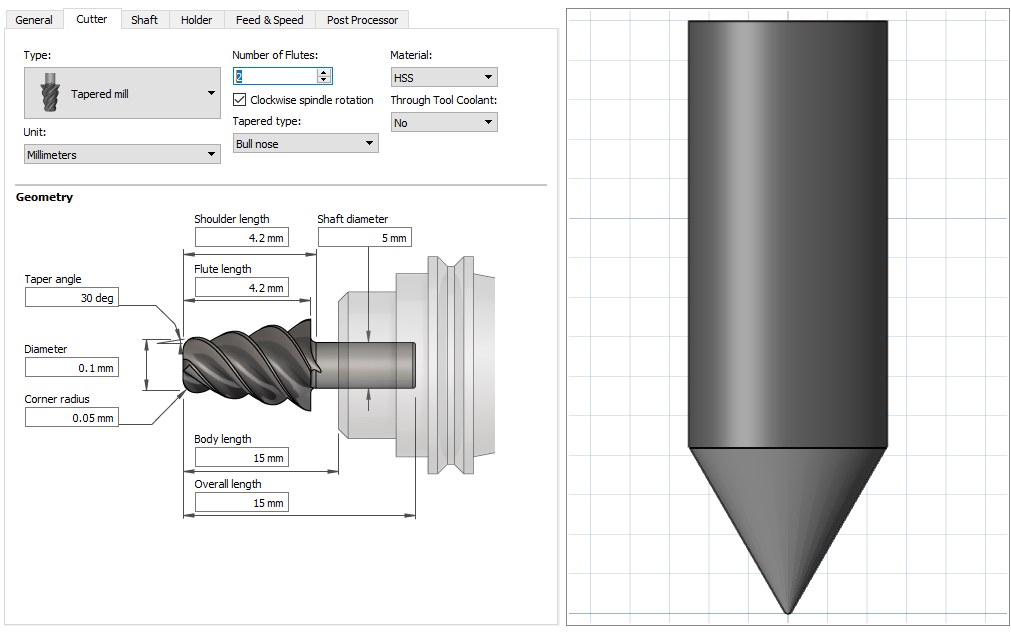
Task: Click the Clockwise spindle rotation label text
Action: click(x=311, y=100)
